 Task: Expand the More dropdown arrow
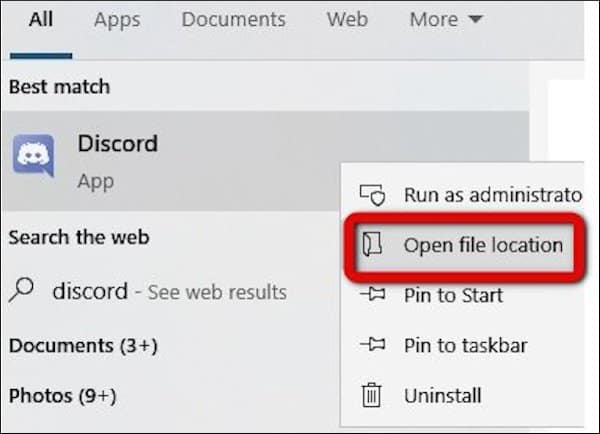(475, 19)
